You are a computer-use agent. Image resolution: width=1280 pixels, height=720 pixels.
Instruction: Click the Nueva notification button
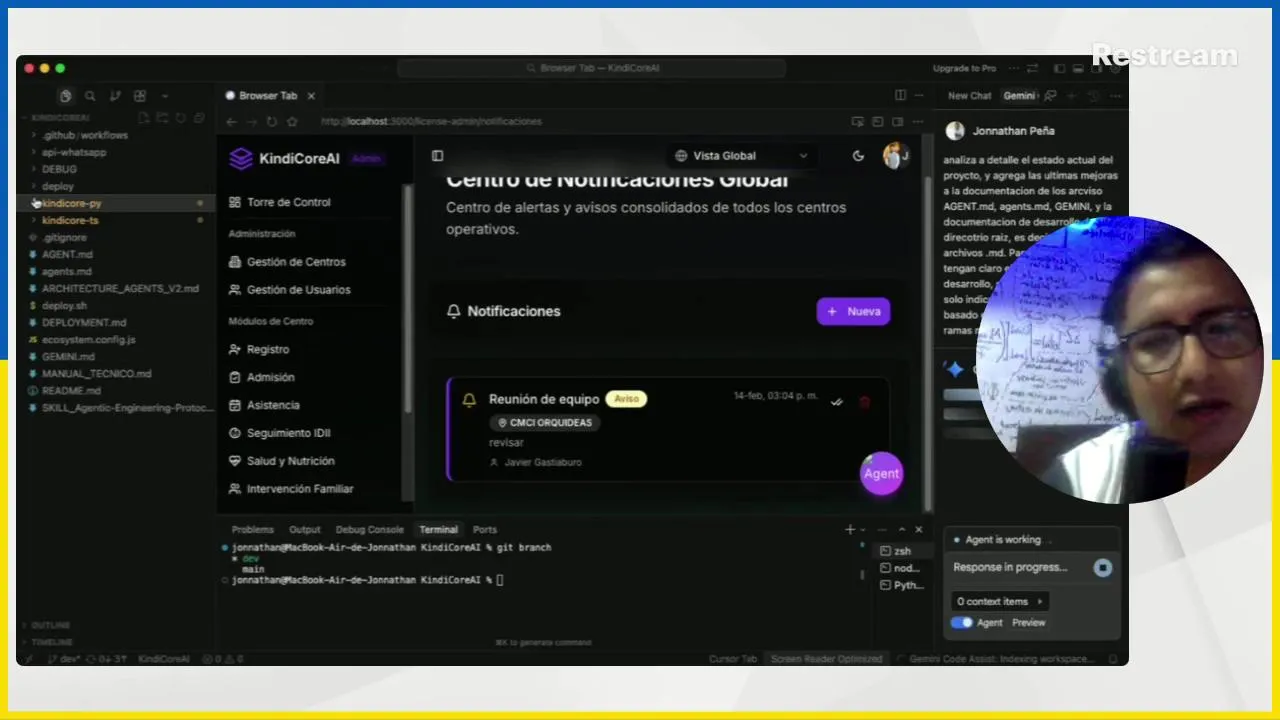tap(853, 311)
